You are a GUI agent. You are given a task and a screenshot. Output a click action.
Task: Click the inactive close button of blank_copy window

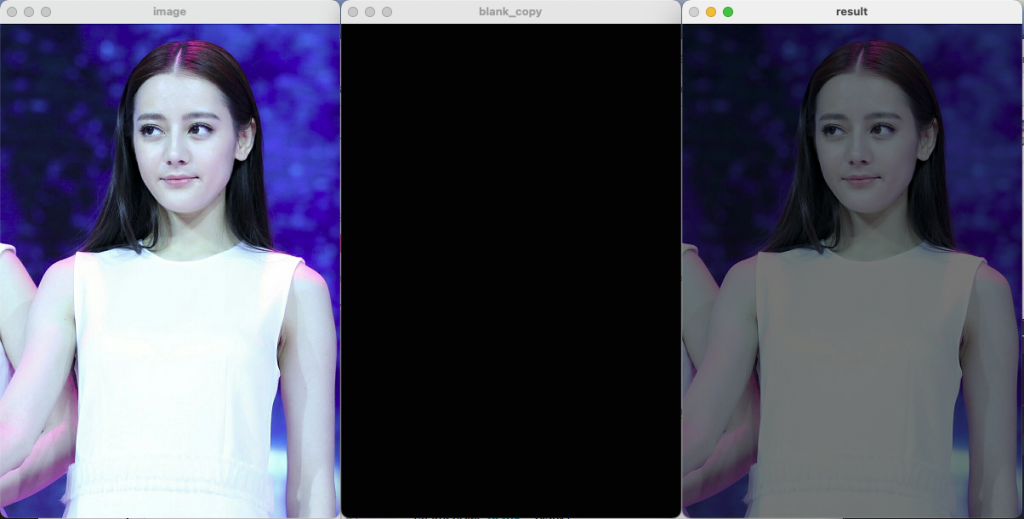[353, 12]
